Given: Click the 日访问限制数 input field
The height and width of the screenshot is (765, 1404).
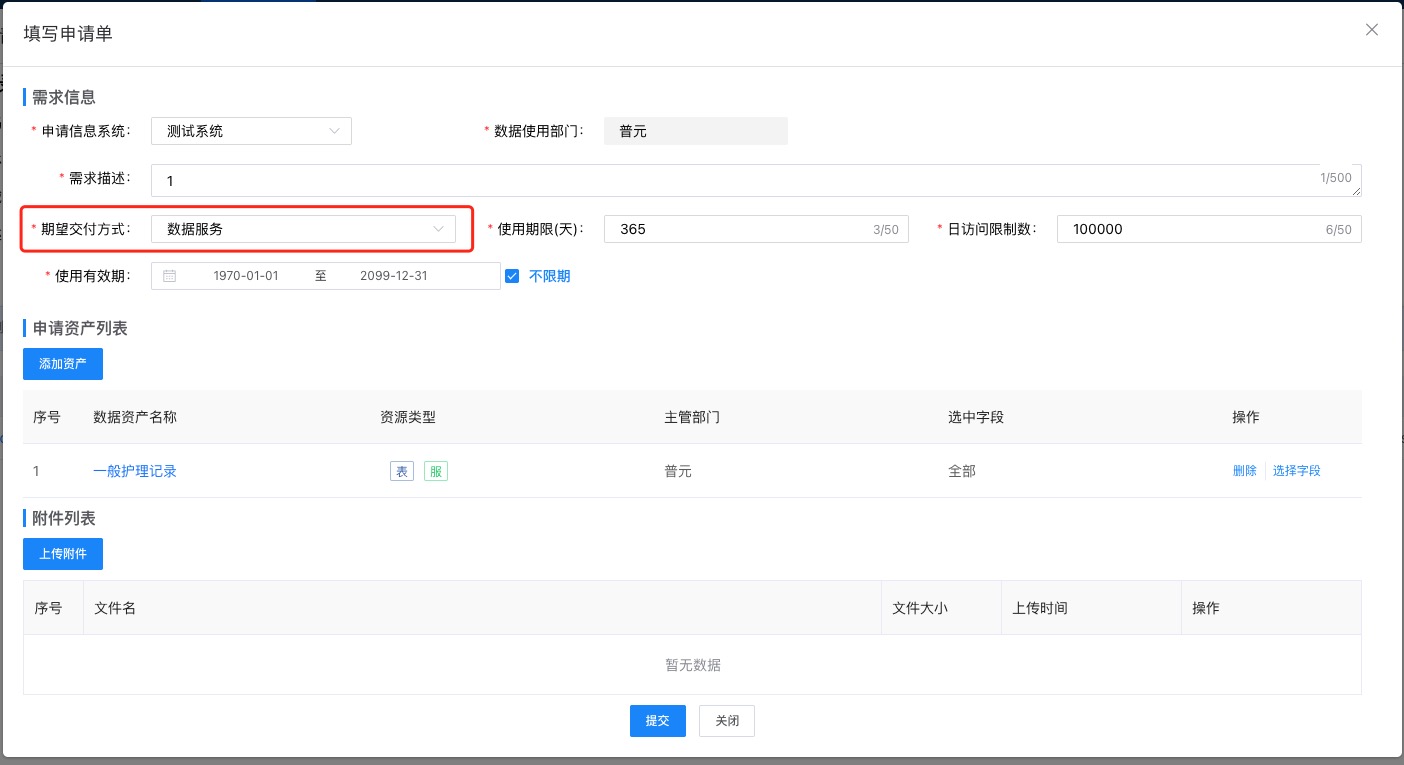Looking at the screenshot, I should (1190, 229).
